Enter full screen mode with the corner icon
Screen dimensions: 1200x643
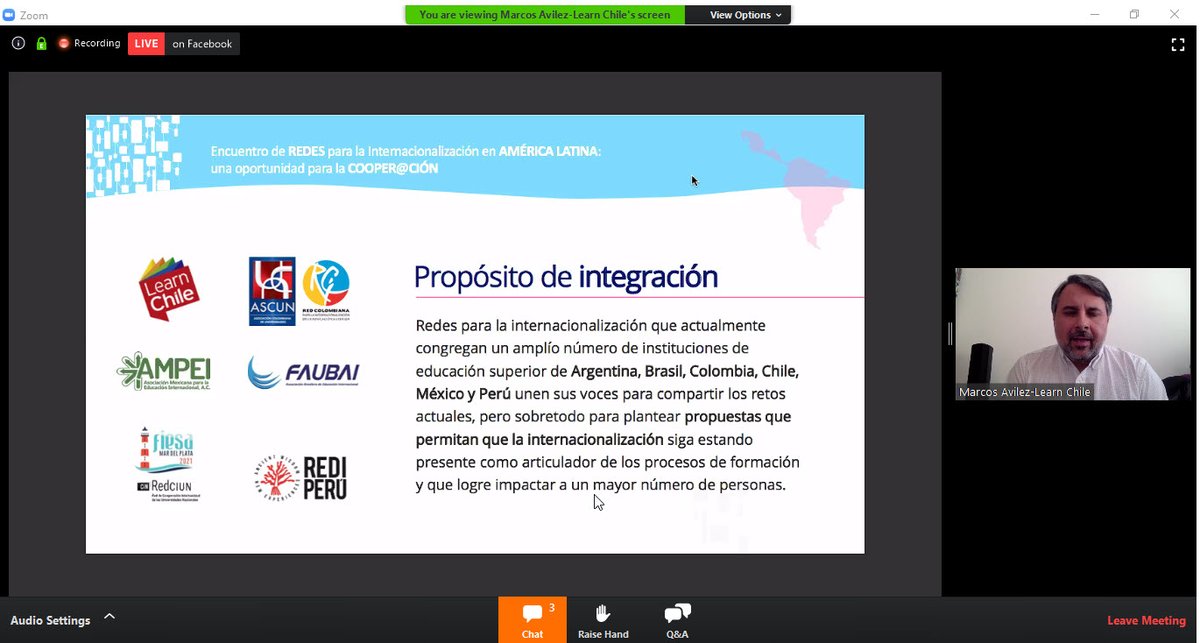tap(1178, 44)
